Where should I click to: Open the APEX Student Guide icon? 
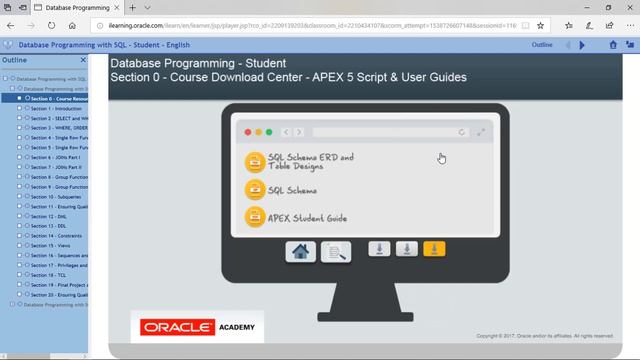(x=255, y=217)
